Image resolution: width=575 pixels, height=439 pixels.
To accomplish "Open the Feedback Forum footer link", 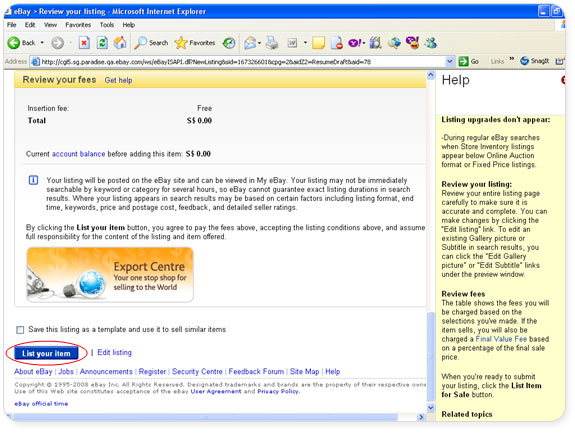I will 256,372.
